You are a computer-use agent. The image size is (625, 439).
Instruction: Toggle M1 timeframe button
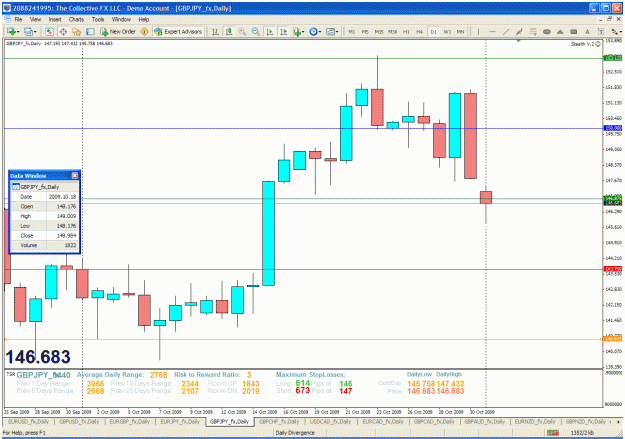click(352, 31)
